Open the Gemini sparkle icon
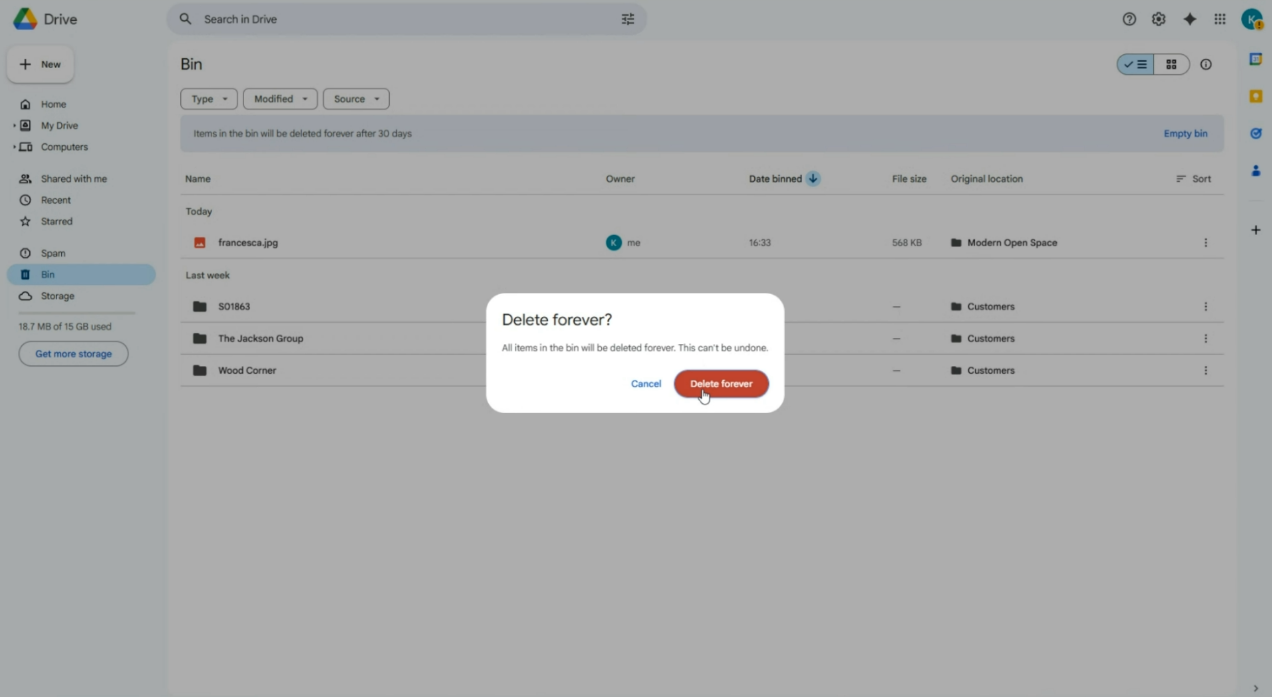 coord(1189,19)
